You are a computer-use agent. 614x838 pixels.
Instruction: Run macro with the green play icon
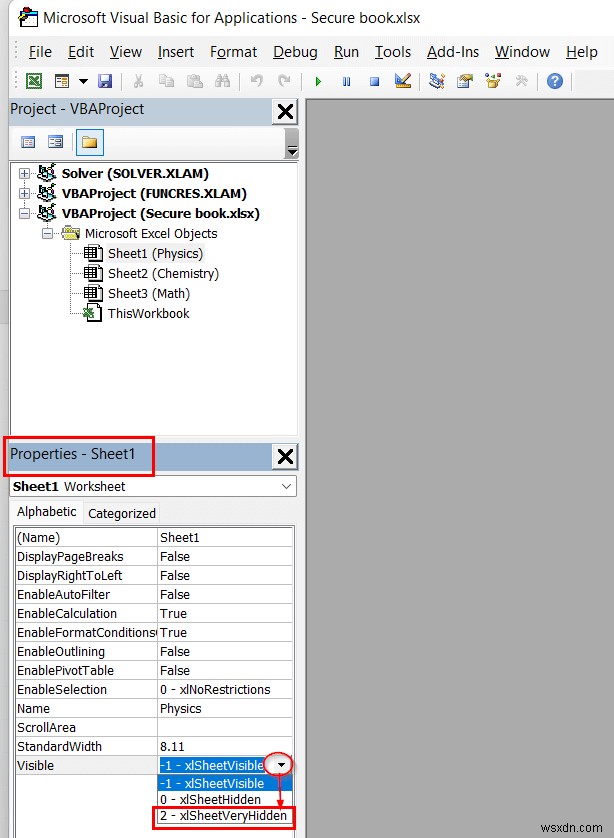318,82
